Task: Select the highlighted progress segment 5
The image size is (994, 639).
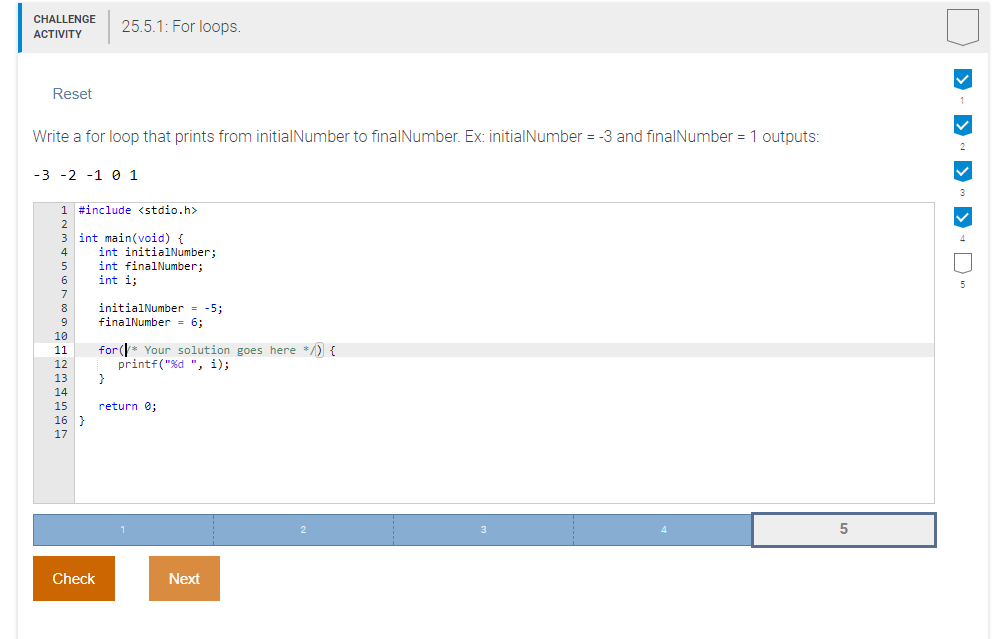Action: coord(843,530)
